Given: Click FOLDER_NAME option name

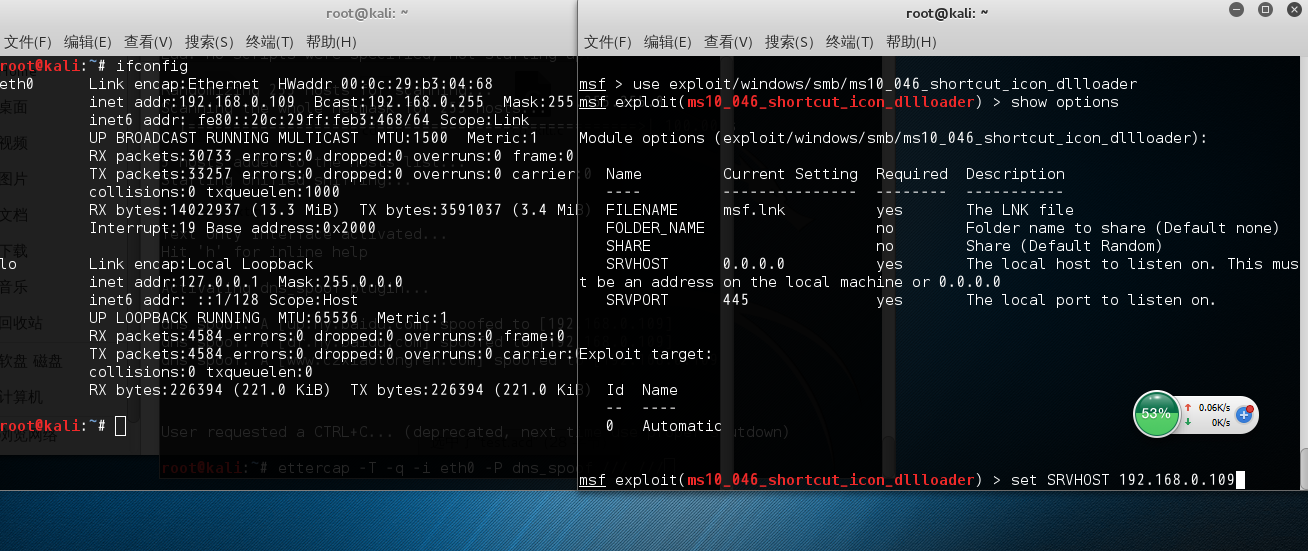Looking at the screenshot, I should coord(655,228).
